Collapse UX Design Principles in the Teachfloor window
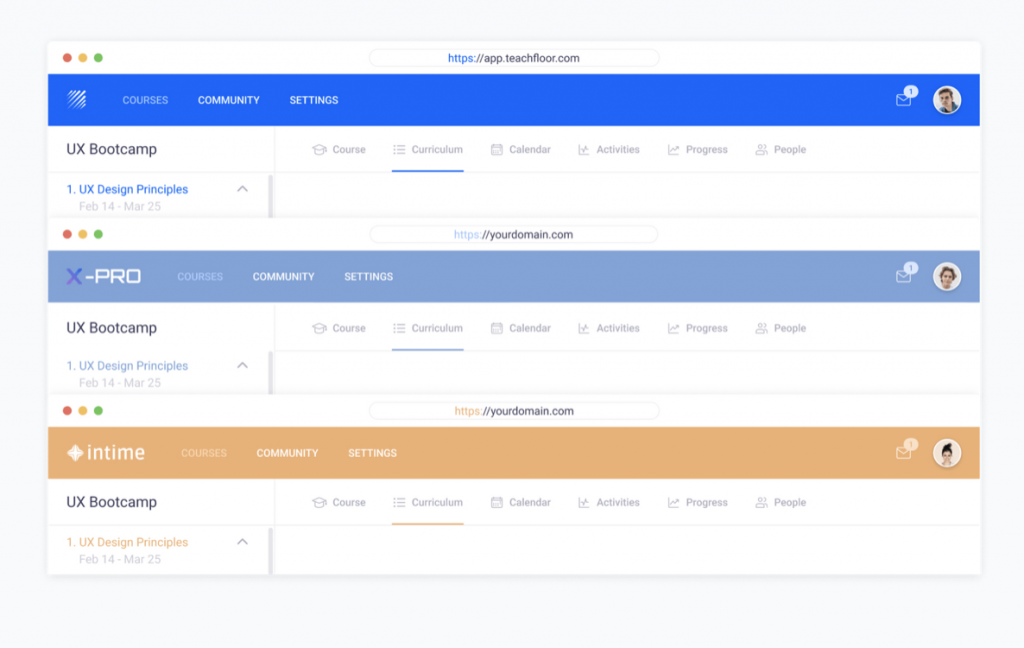 pyautogui.click(x=242, y=189)
